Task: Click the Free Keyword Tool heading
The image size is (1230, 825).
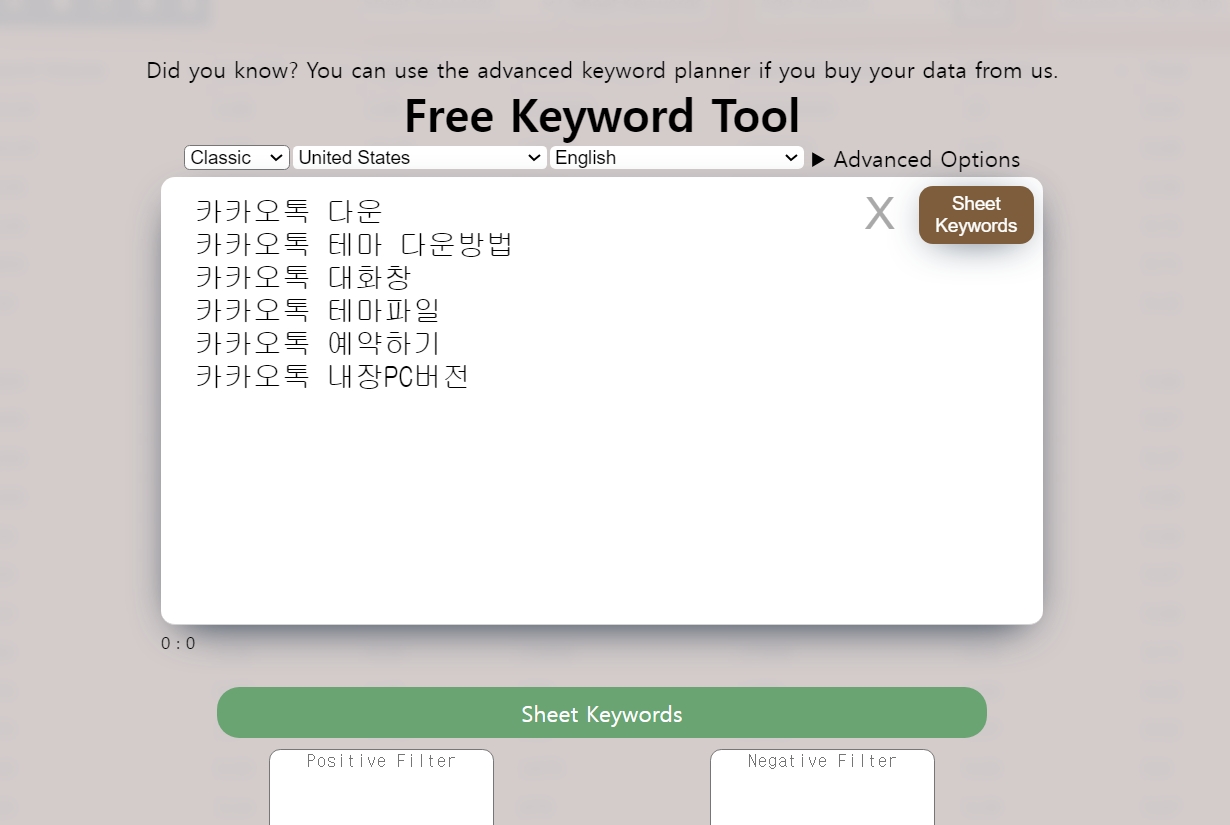Action: click(x=601, y=116)
